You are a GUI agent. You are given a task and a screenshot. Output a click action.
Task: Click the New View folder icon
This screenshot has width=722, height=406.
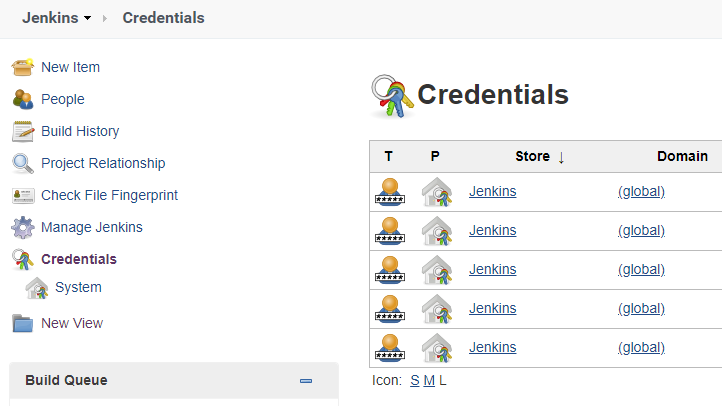click(x=23, y=323)
